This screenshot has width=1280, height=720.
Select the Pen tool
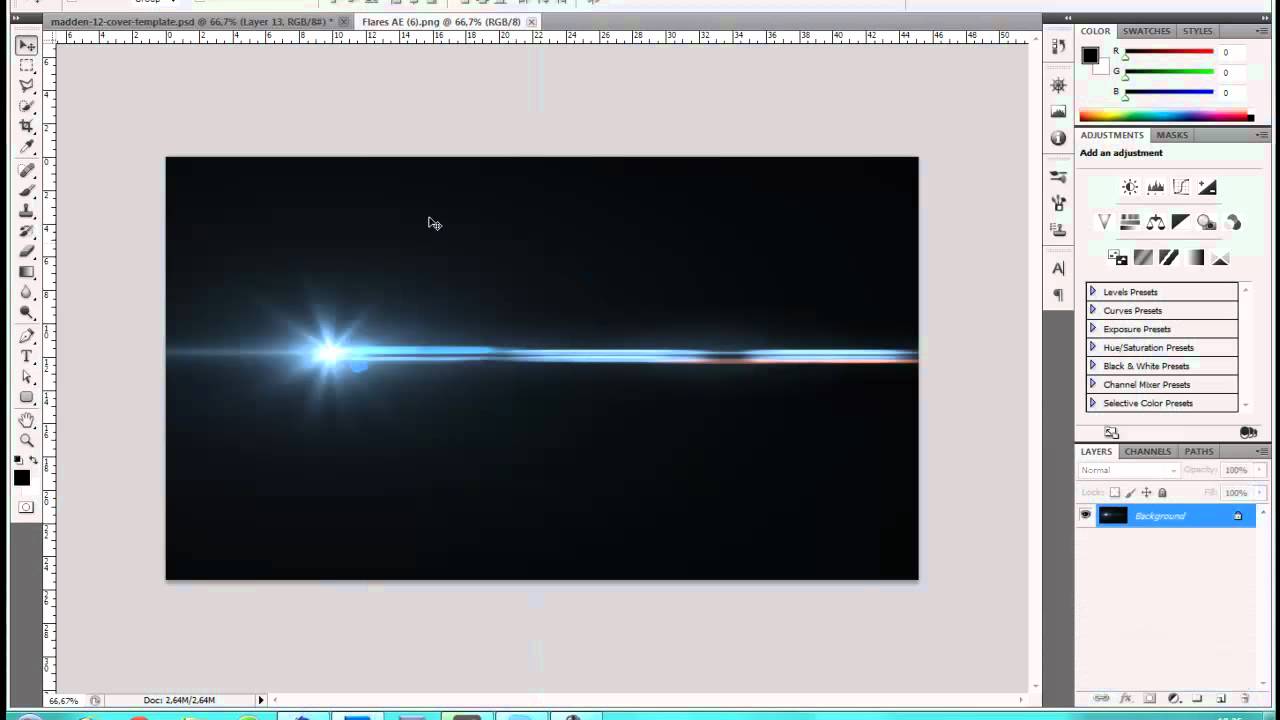coord(27,336)
